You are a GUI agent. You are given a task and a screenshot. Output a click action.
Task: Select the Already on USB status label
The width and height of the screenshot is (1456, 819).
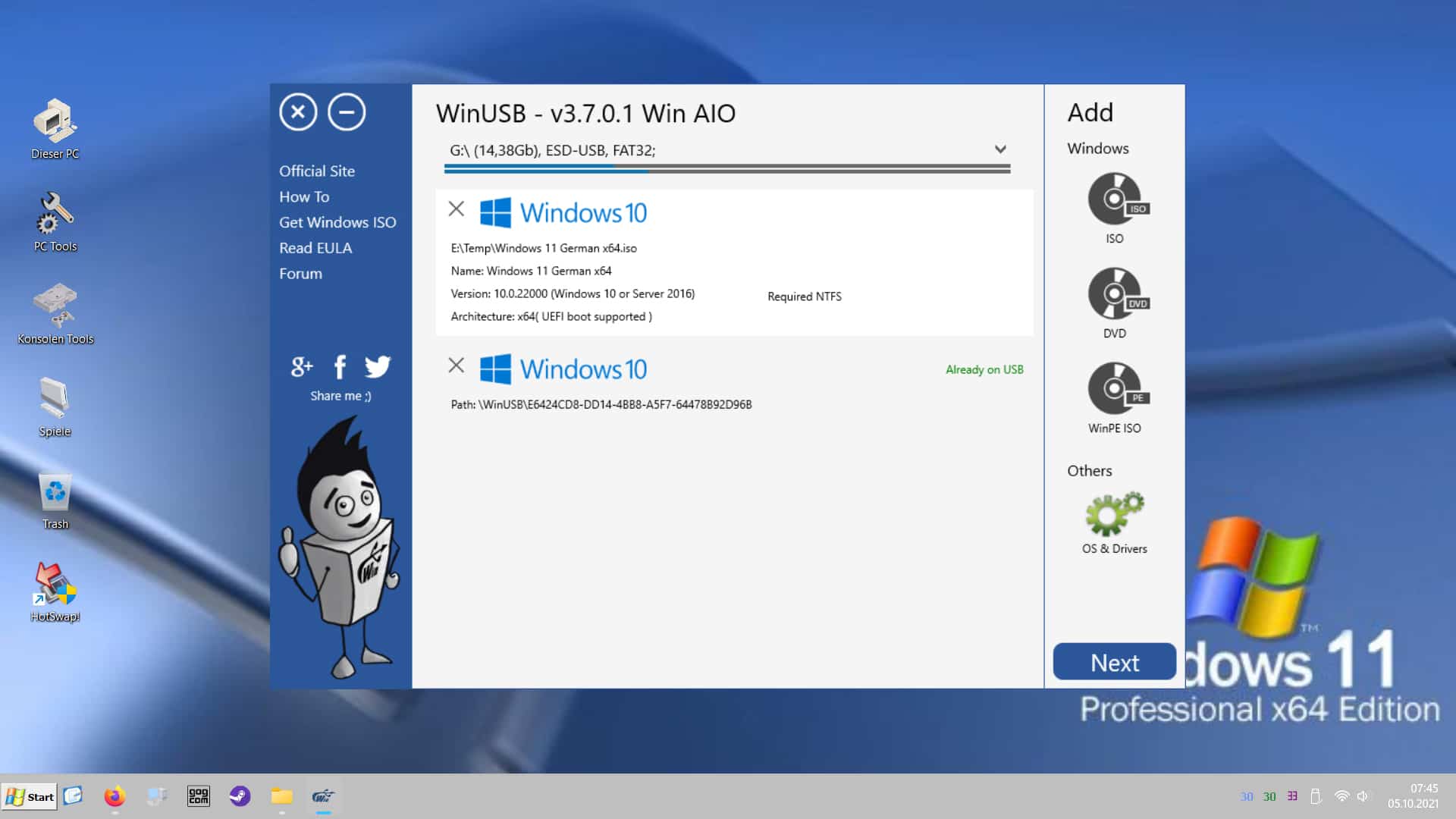coord(984,369)
